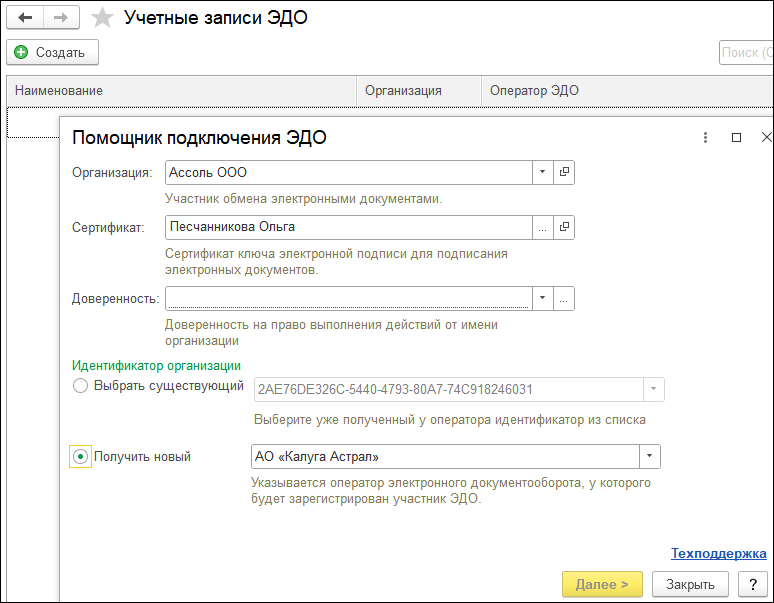
Task: Select the 'Выбрать существующий' radio option
Action: tap(81, 386)
